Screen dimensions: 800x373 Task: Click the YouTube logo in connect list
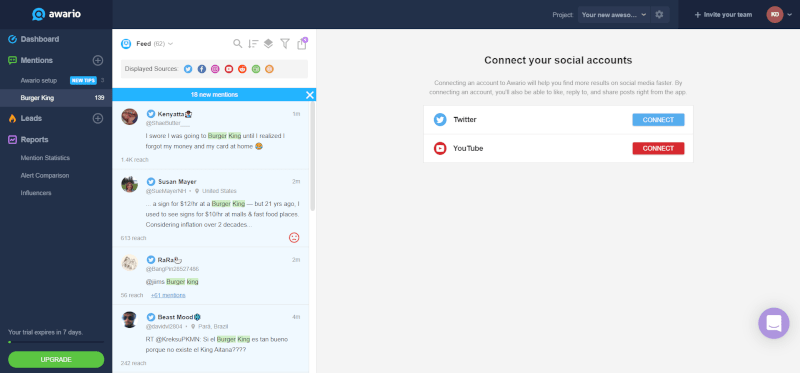[440, 148]
